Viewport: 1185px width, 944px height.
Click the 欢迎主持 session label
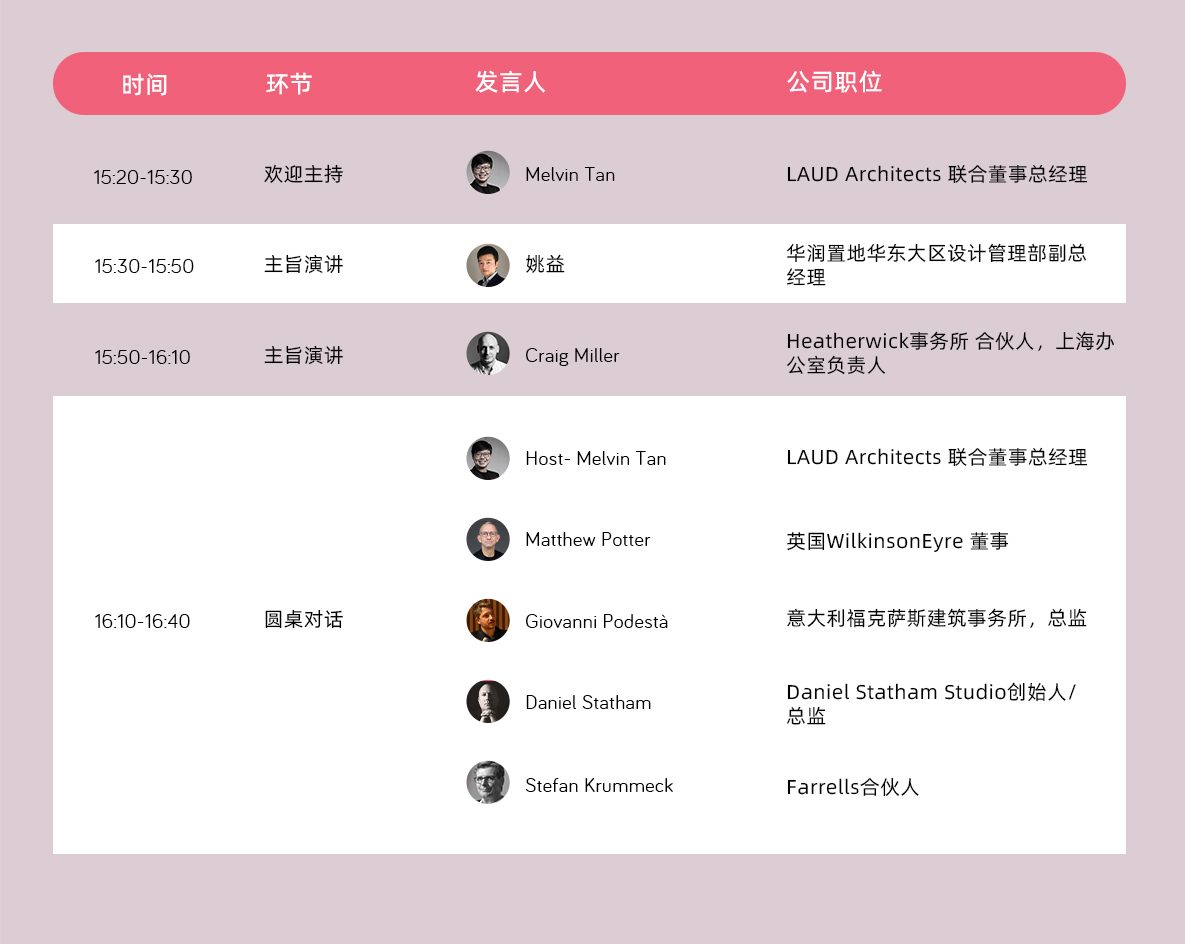303,174
